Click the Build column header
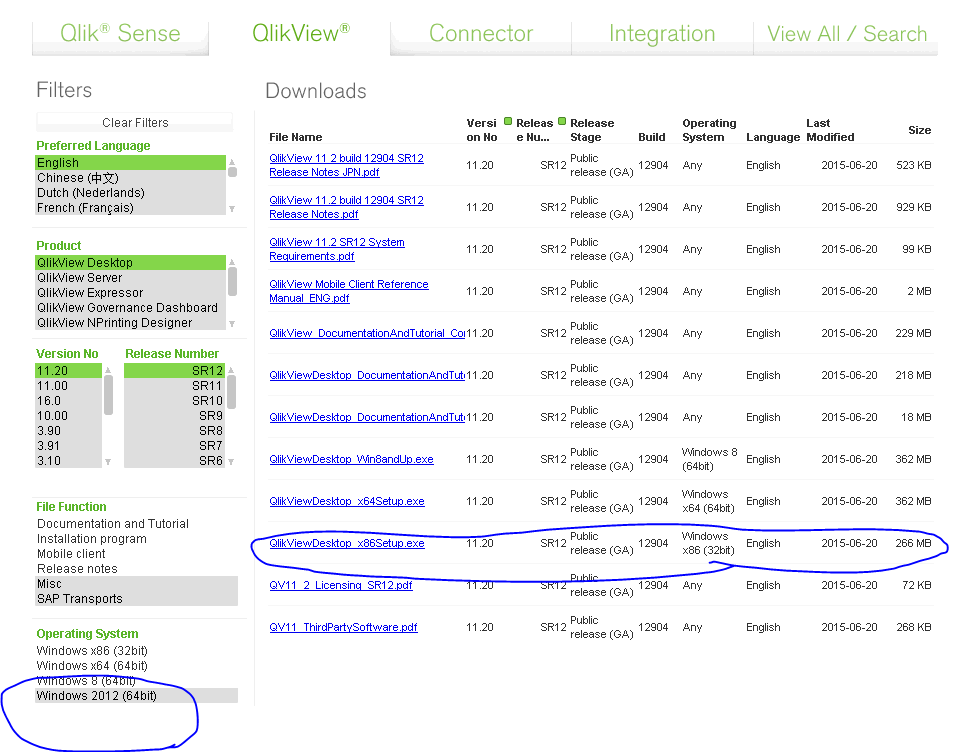 click(651, 137)
